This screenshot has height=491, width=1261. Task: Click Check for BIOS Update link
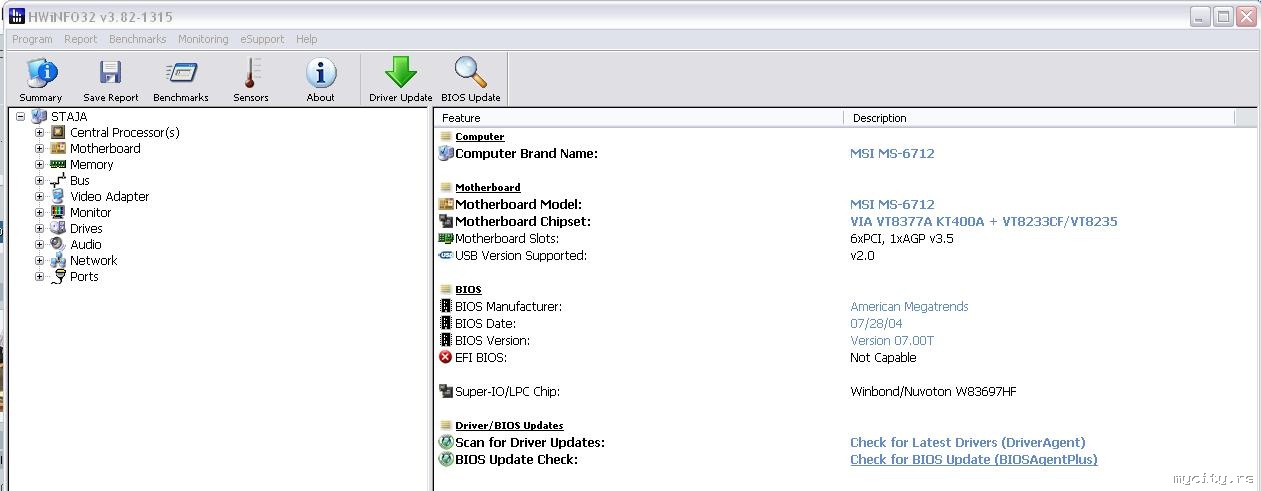(x=973, y=460)
